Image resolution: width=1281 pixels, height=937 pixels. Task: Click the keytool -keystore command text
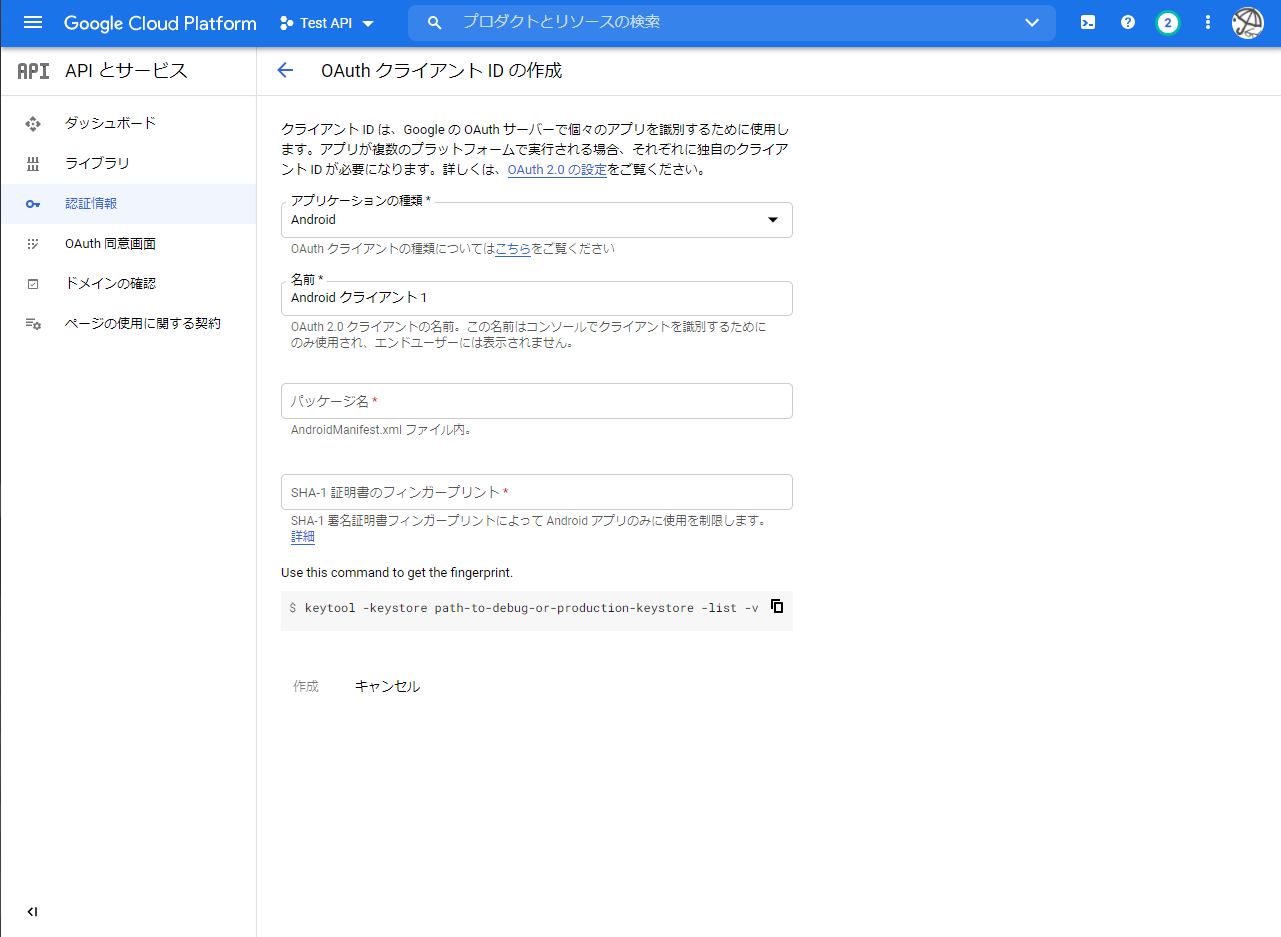[531, 608]
